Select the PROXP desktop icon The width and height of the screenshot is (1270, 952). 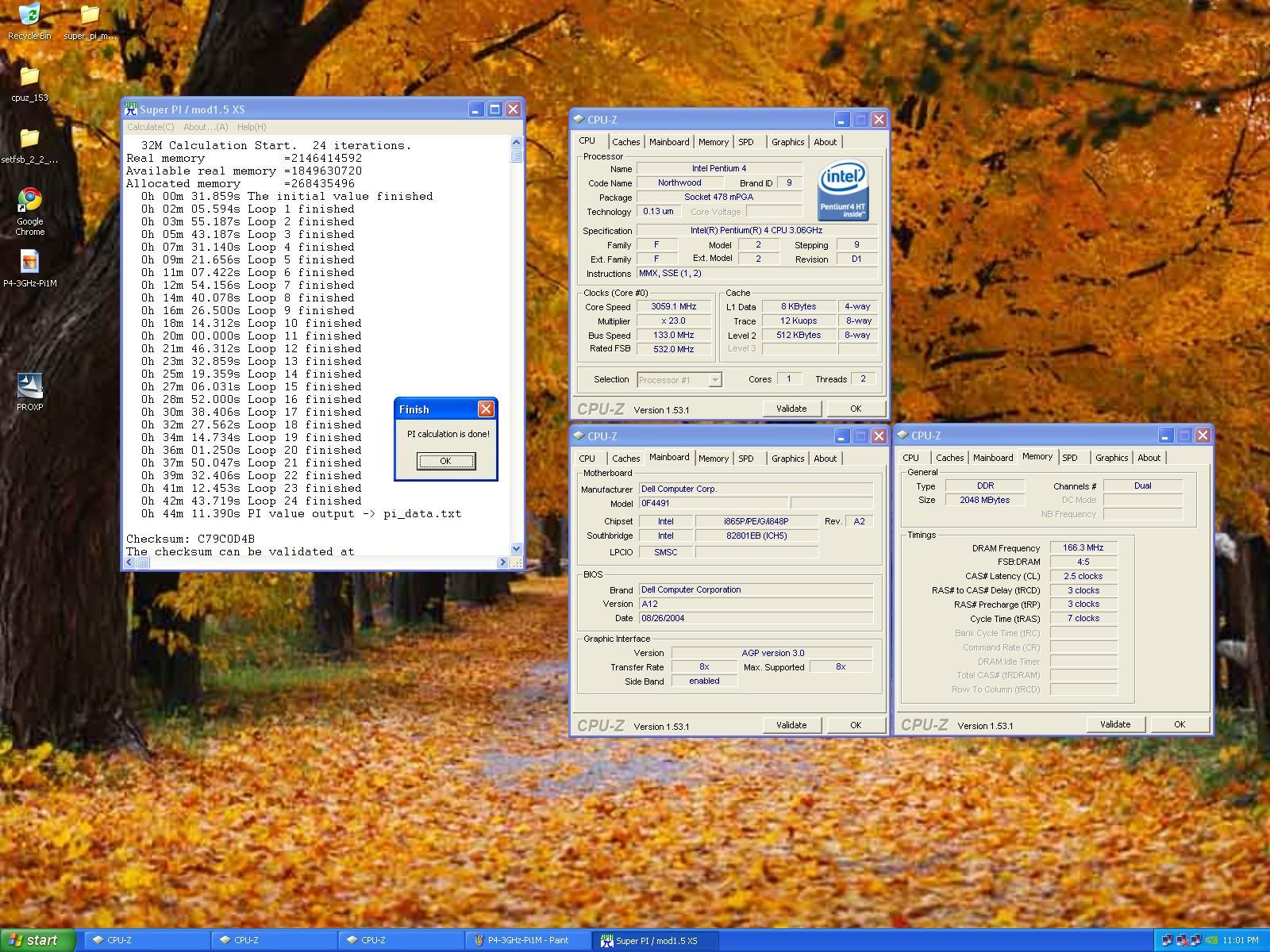29,392
